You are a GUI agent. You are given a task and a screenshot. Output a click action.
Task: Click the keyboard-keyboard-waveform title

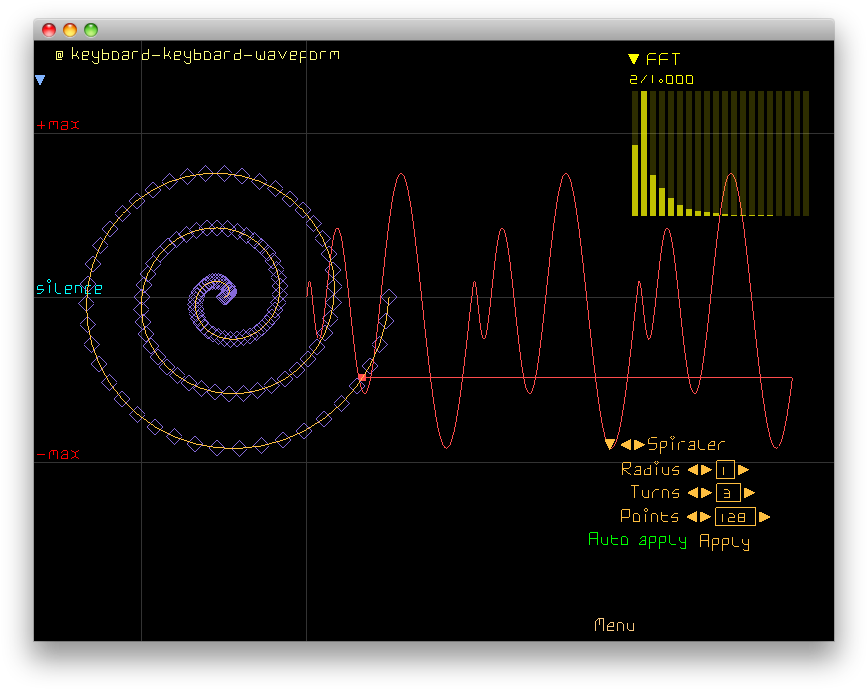point(205,54)
